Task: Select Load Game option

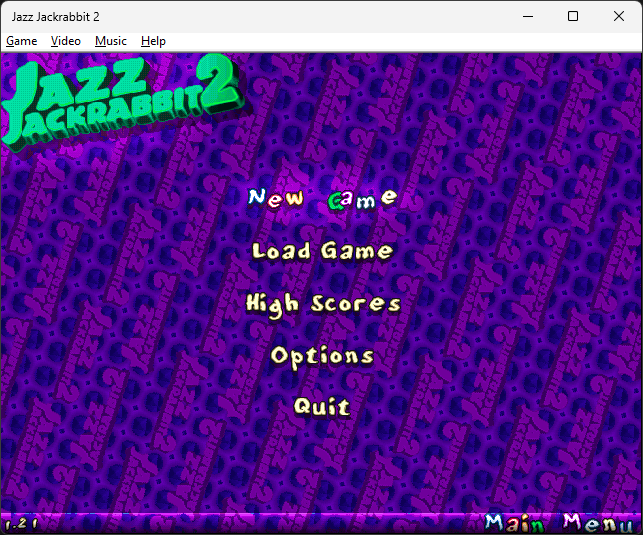Action: (x=322, y=250)
